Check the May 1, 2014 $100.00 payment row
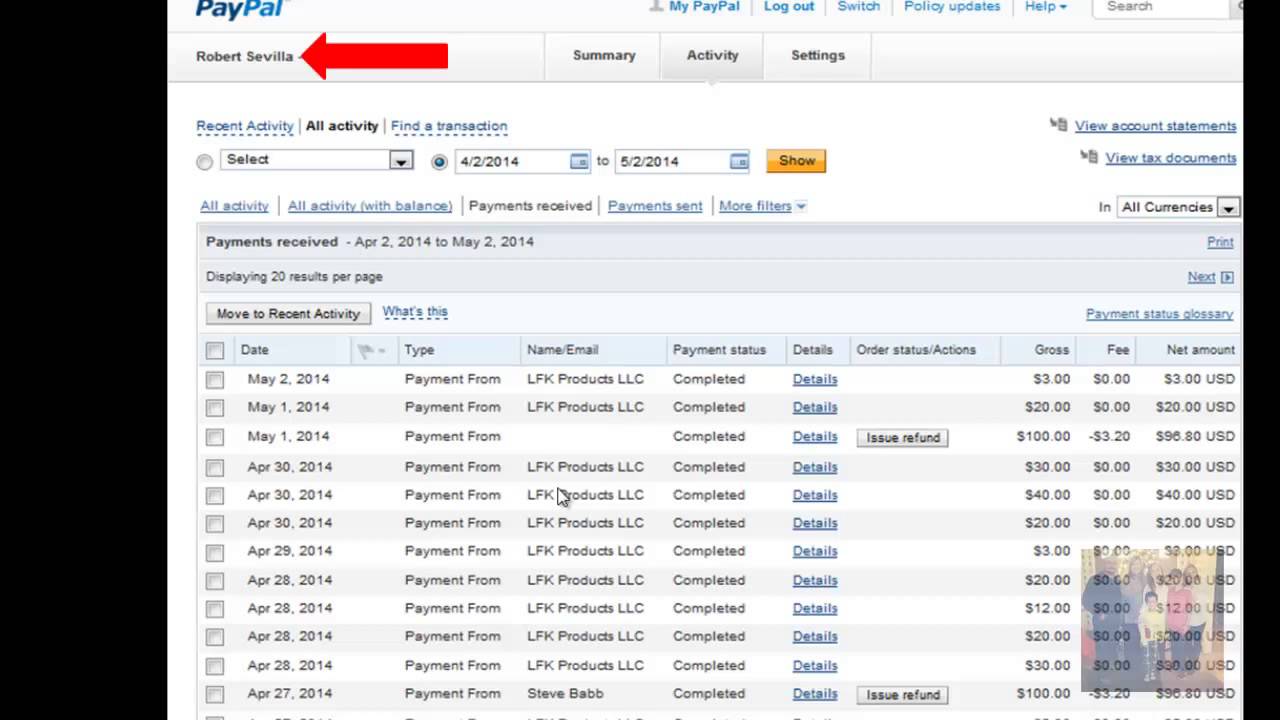Viewport: 1280px width, 720px height. 215,437
